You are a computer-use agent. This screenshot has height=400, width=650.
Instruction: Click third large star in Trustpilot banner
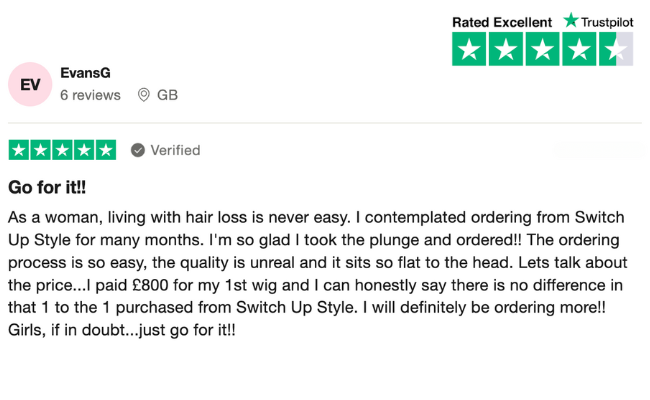pos(543,50)
